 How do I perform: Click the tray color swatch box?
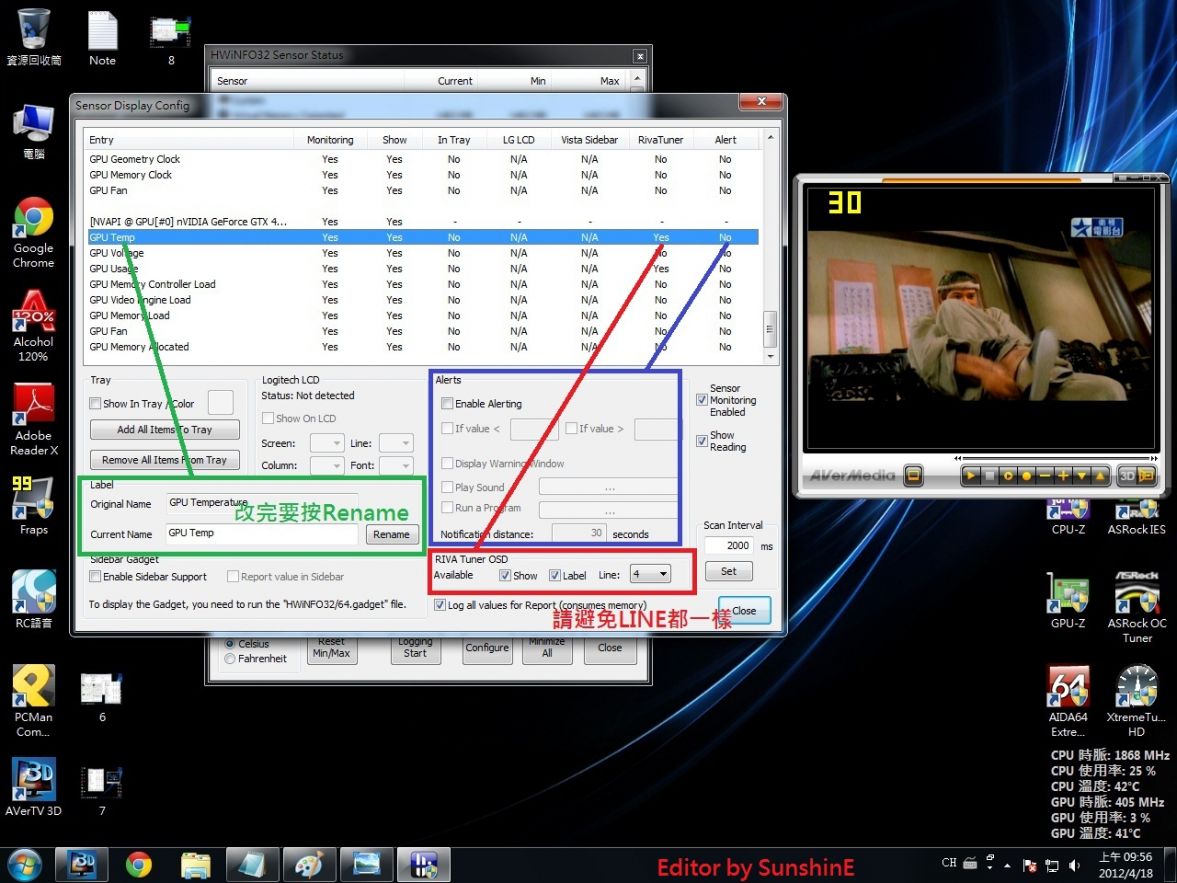[x=220, y=402]
